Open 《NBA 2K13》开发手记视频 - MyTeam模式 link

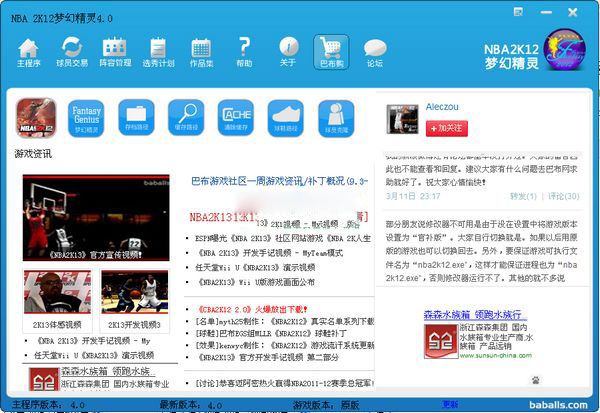tap(270, 253)
